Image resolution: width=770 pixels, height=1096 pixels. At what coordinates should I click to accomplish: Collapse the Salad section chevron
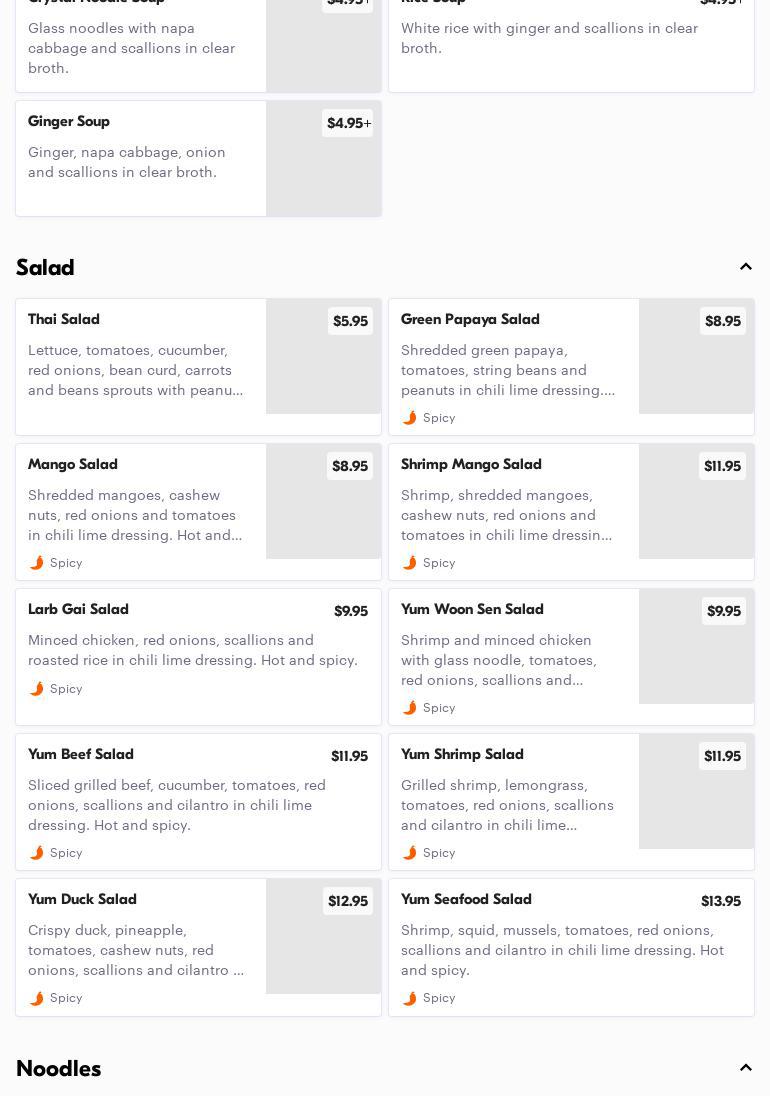pyautogui.click(x=746, y=267)
